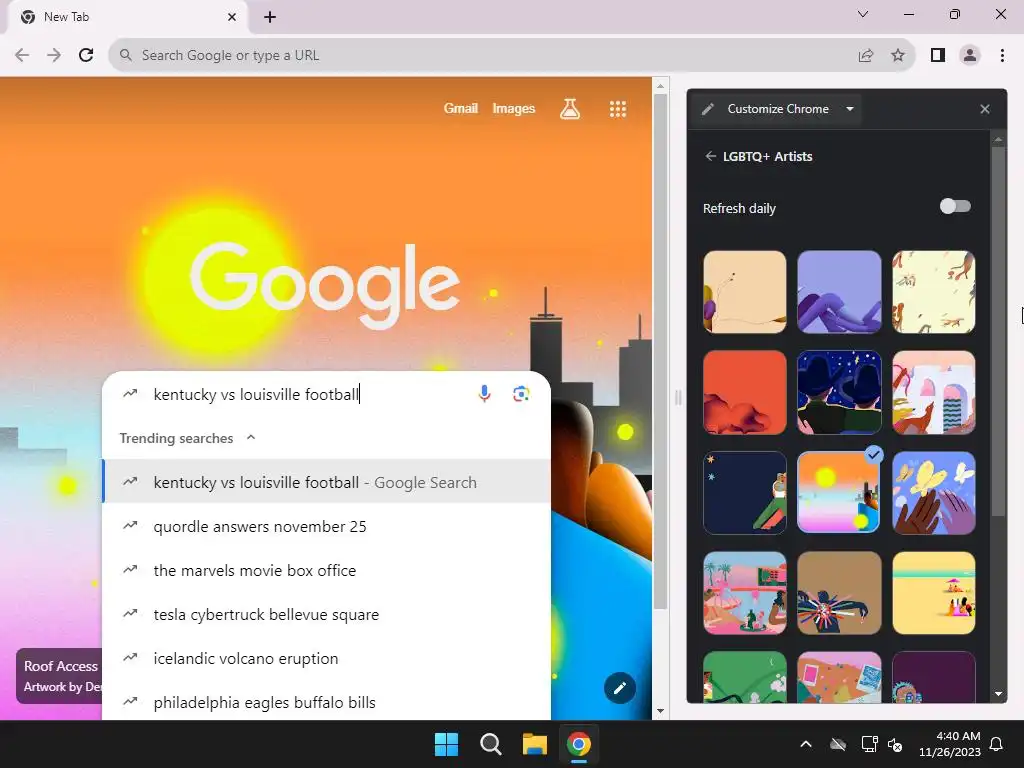1024x768 pixels.
Task: Choose the red-orange clouds theme
Action: (744, 392)
